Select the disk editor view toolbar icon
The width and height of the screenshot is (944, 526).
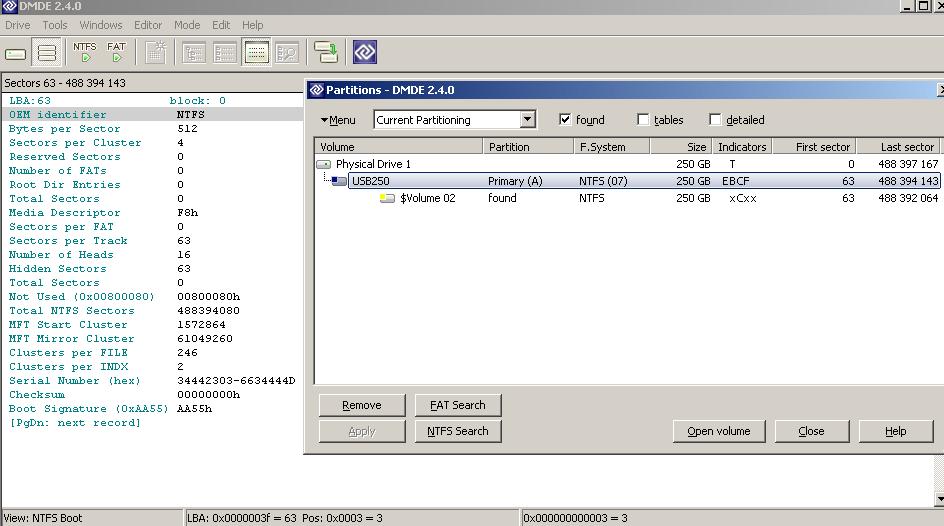[x=256, y=53]
